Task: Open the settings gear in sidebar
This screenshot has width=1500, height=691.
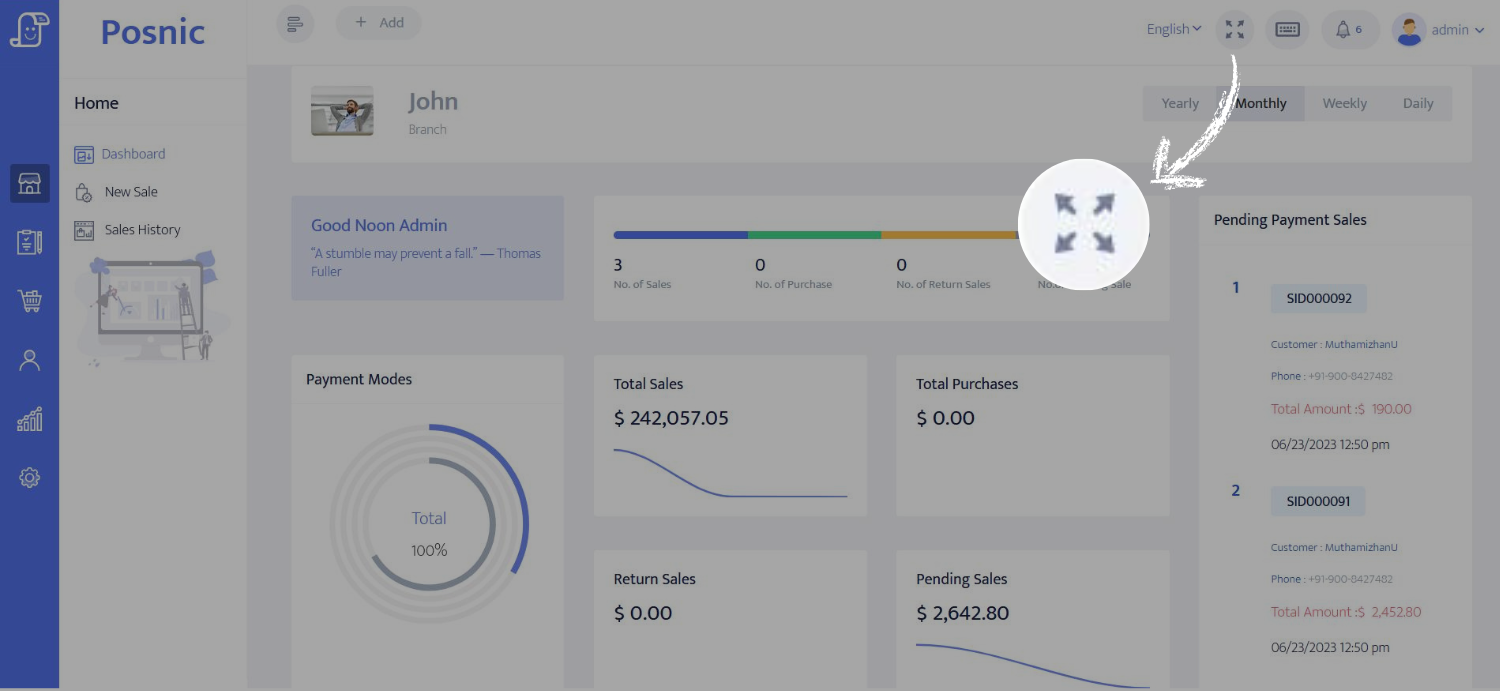Action: point(29,478)
